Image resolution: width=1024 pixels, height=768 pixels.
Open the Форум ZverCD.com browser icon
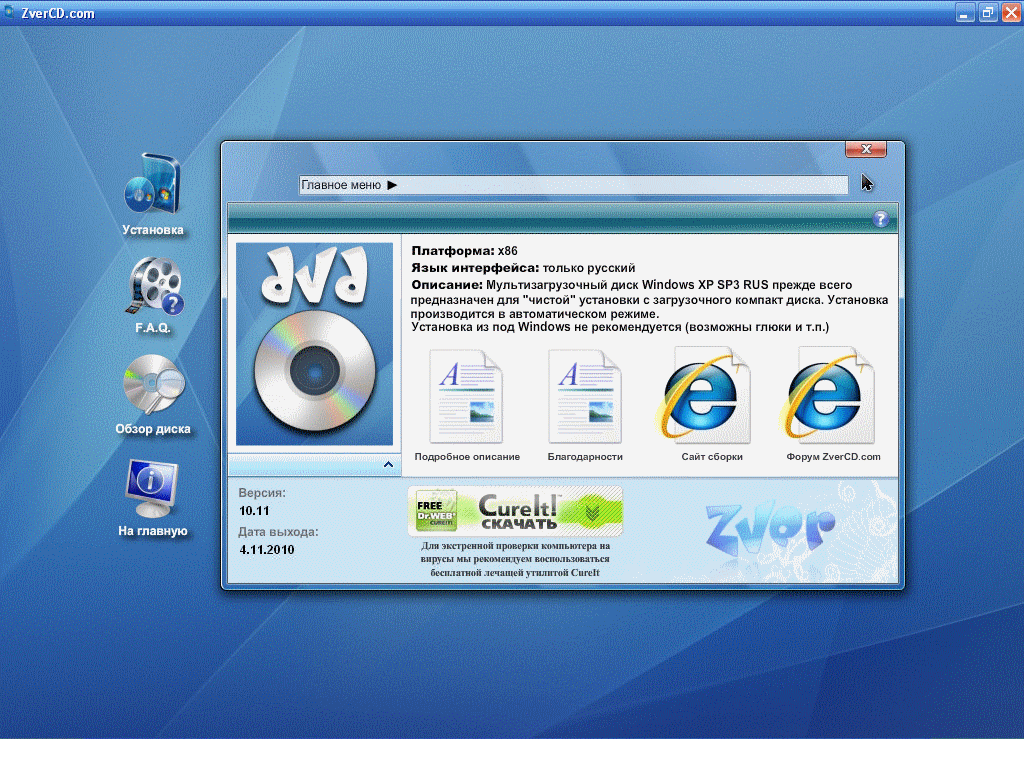pyautogui.click(x=833, y=397)
